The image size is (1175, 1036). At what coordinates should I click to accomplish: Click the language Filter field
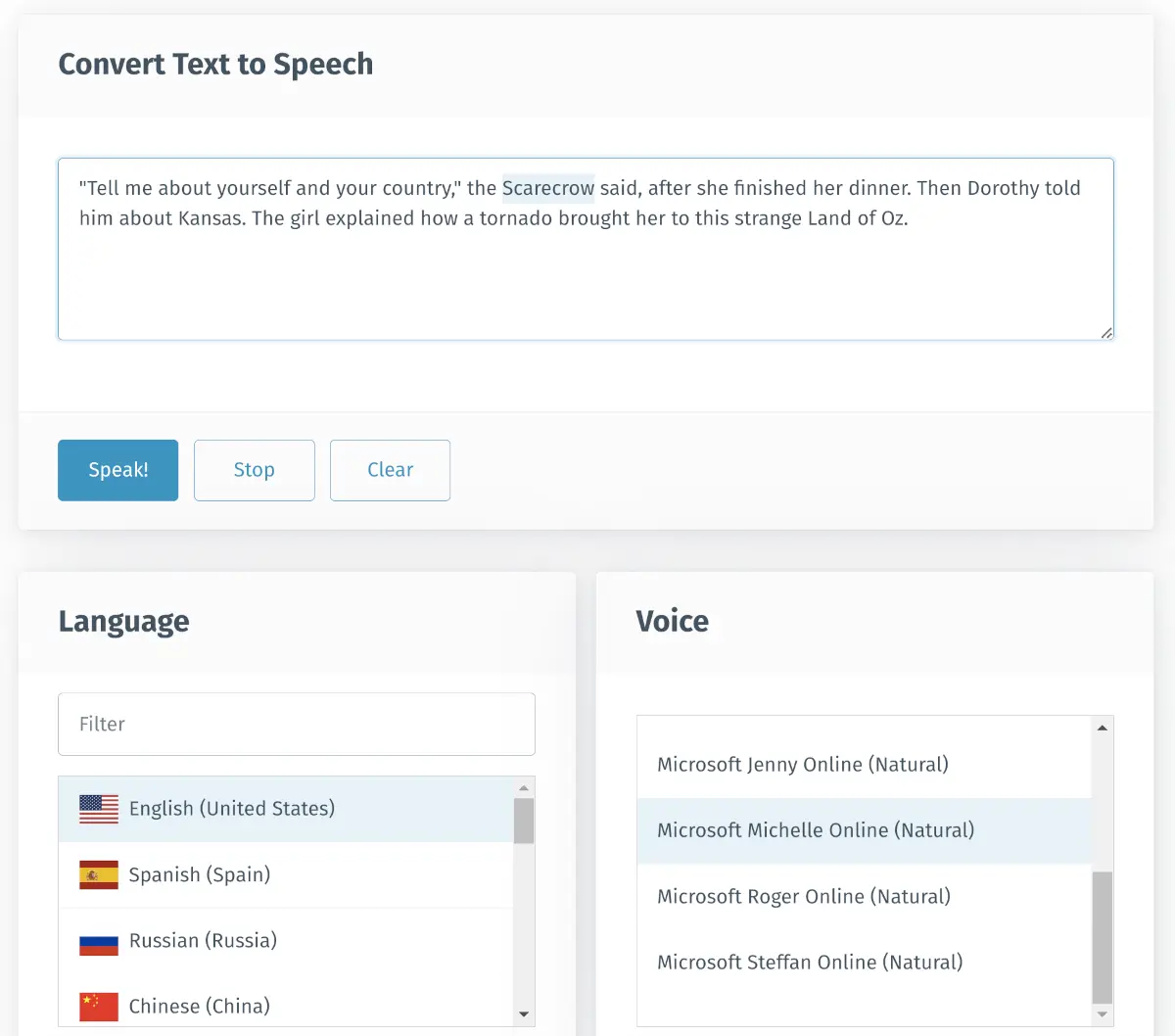(x=297, y=724)
